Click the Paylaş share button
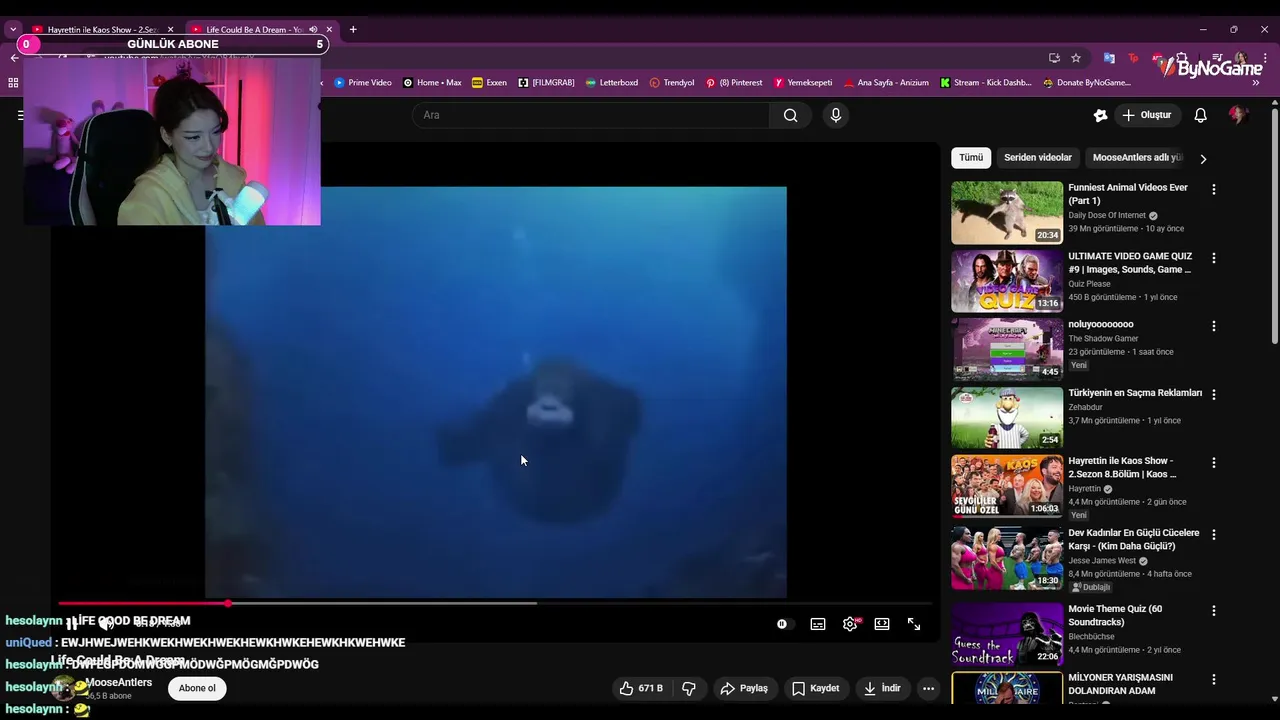This screenshot has width=1280, height=720. click(745, 688)
